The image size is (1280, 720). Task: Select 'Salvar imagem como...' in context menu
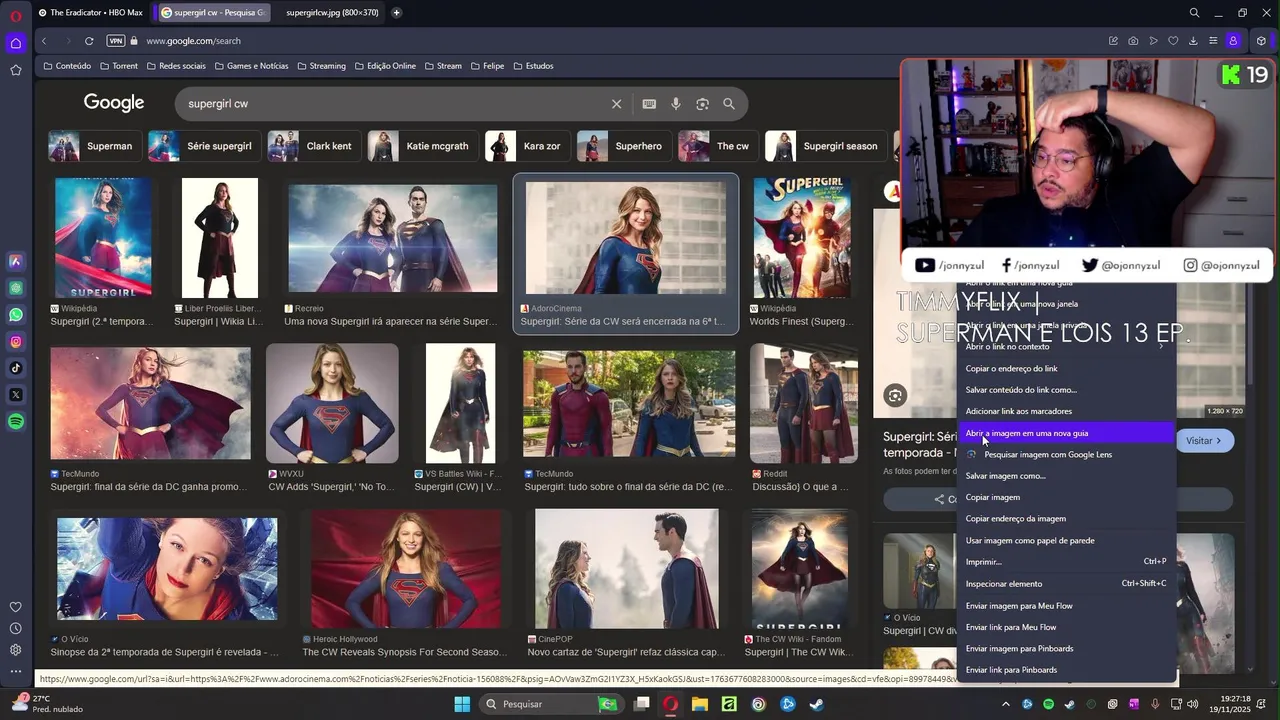[x=1066, y=476]
